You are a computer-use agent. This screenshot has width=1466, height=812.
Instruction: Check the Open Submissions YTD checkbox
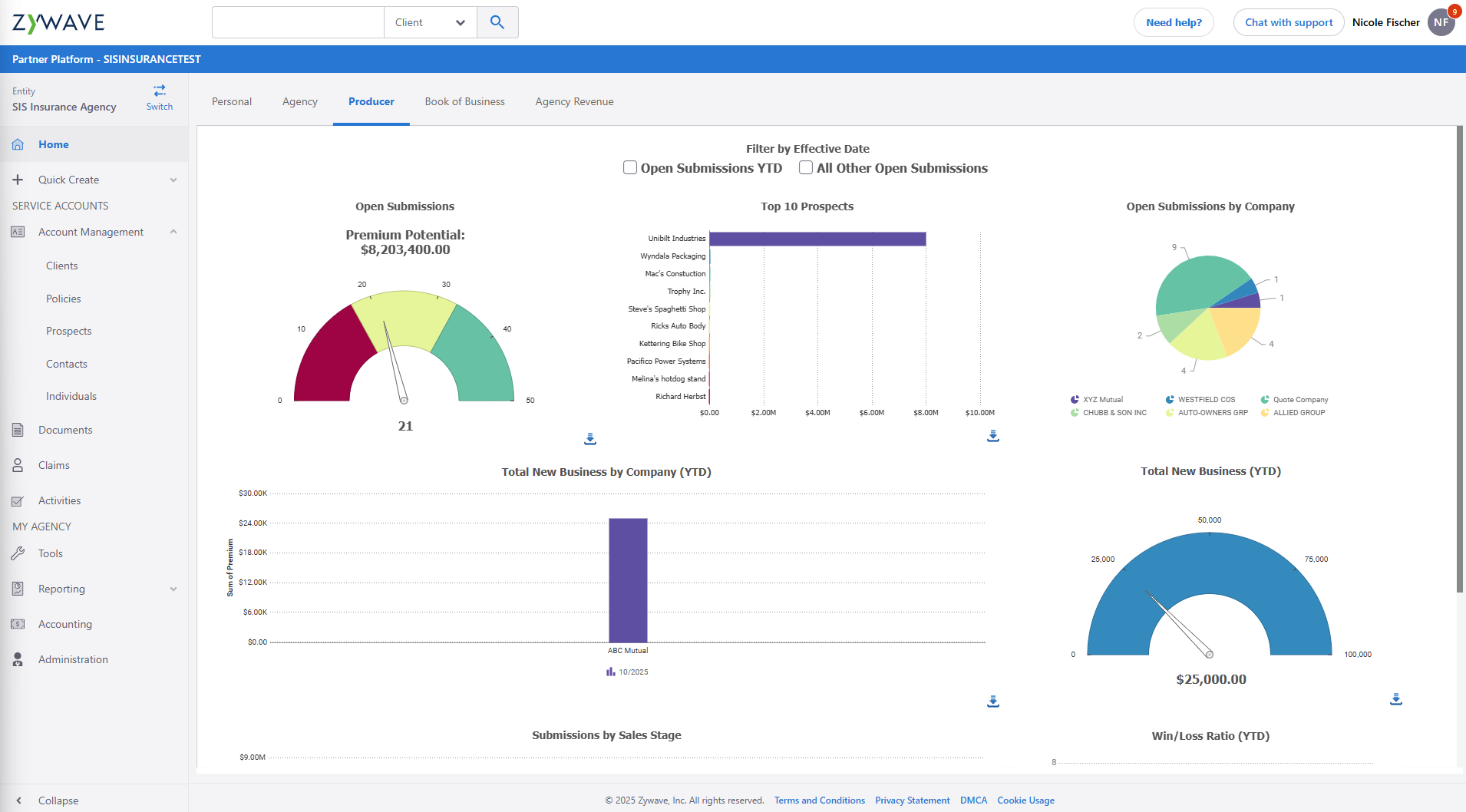(x=630, y=167)
